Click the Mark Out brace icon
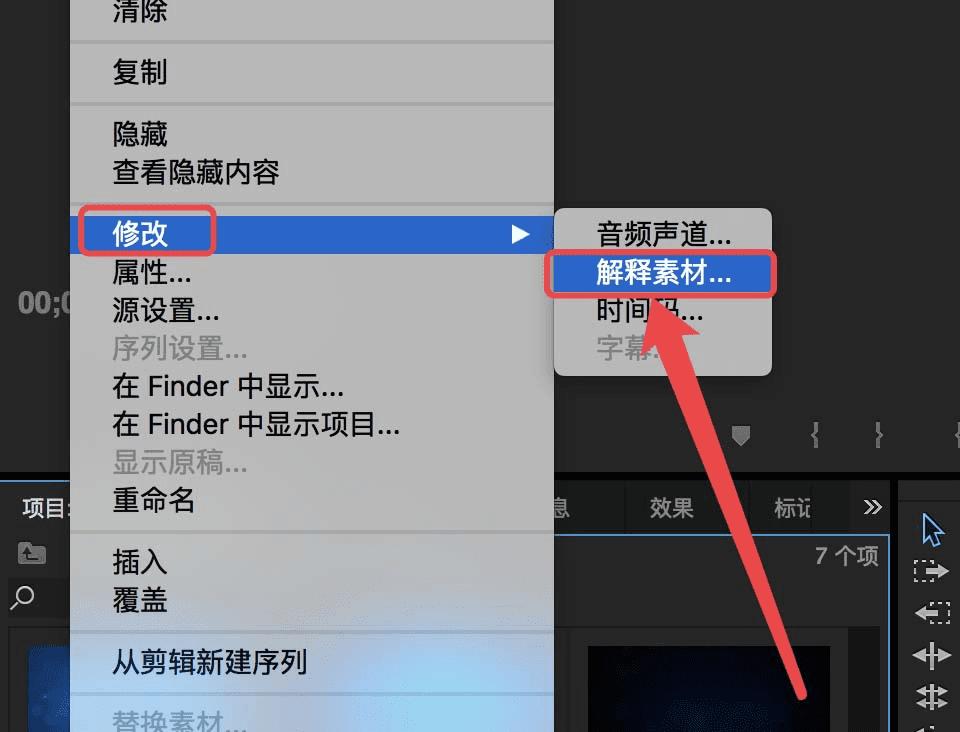 [879, 435]
